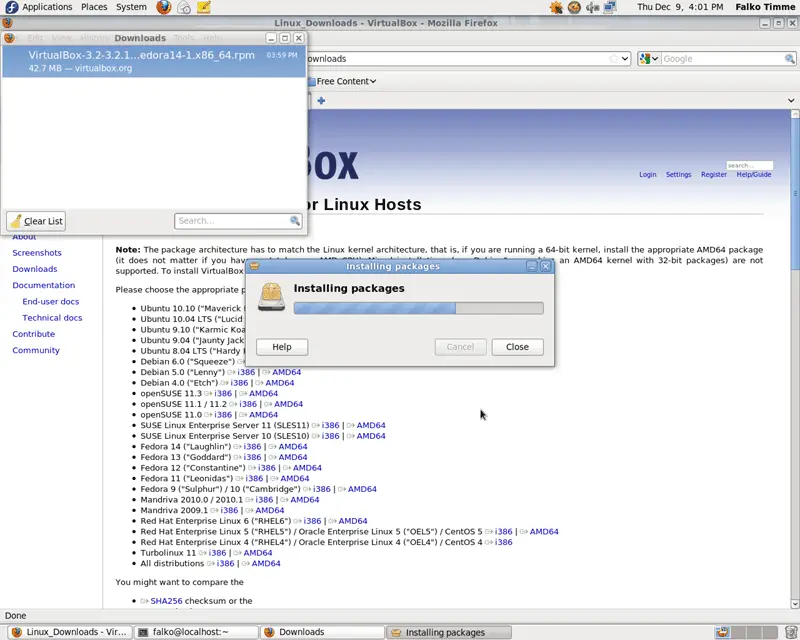Switch to the Installing packages taskbar button

pos(449,632)
